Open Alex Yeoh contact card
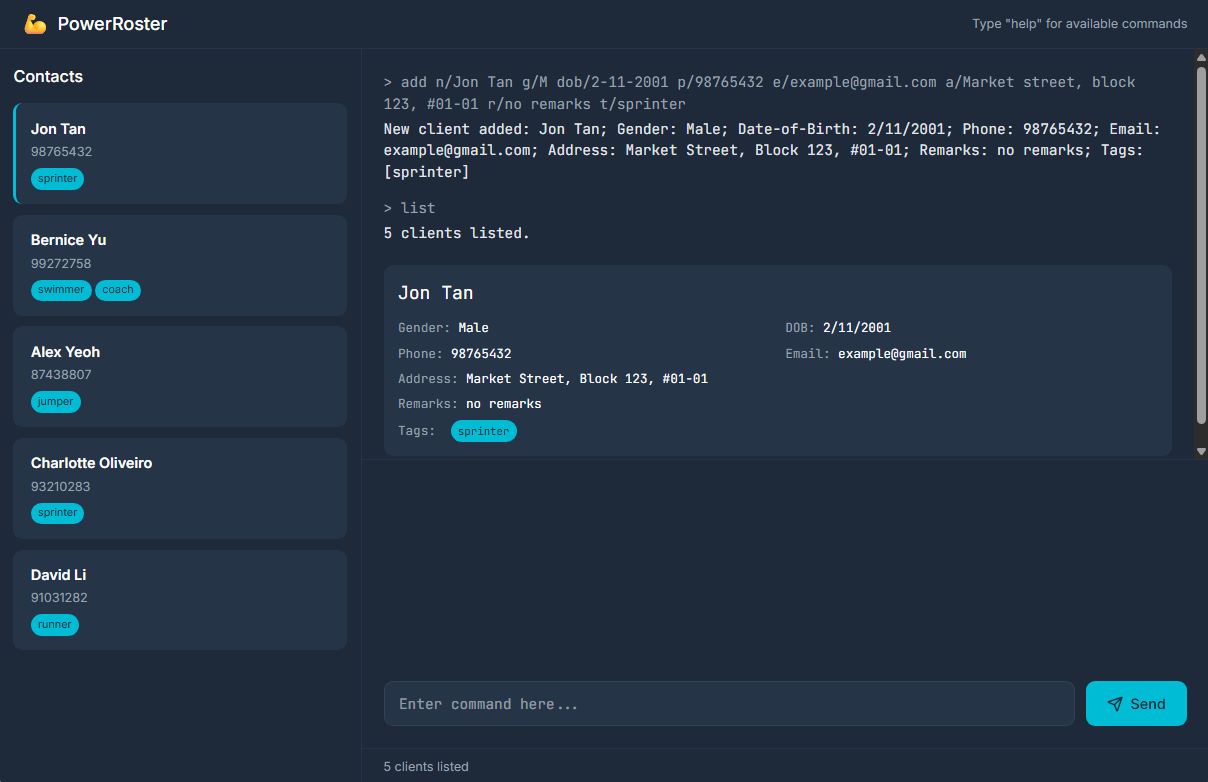 tap(180, 376)
